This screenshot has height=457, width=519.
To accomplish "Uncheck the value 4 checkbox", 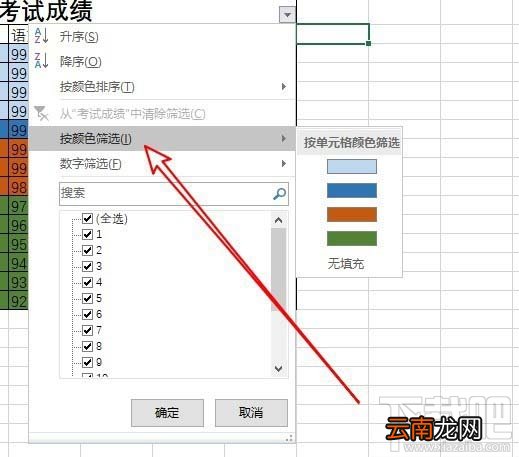I will pos(87,282).
